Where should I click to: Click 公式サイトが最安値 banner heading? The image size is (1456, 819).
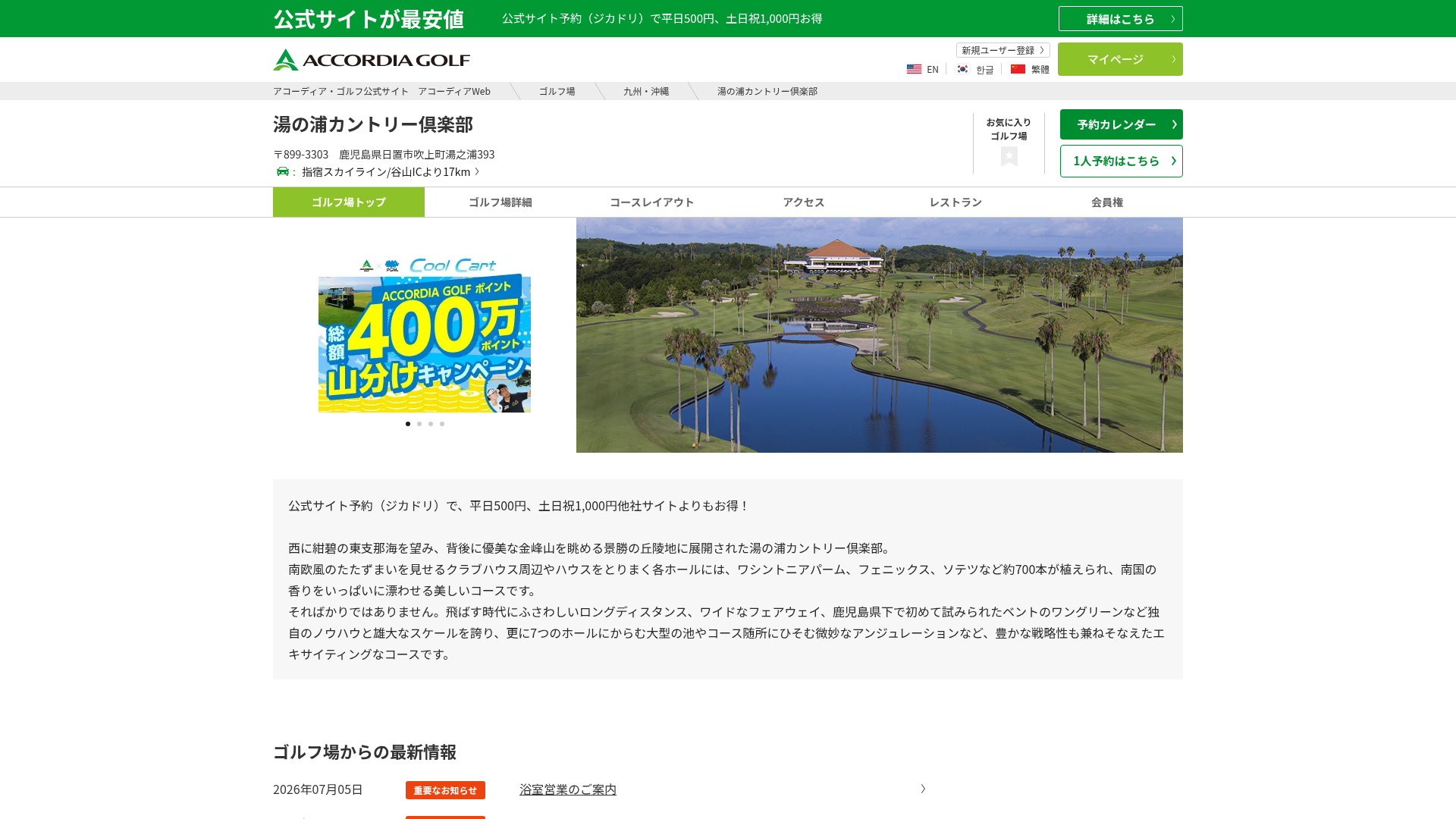coord(369,19)
